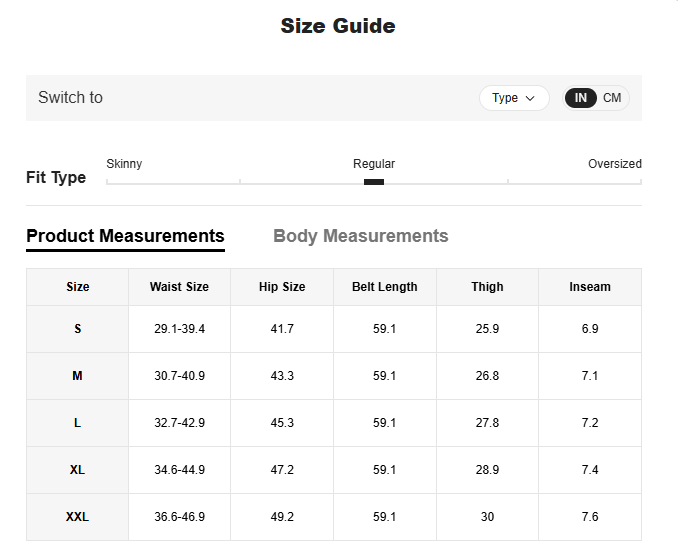The width and height of the screenshot is (686, 556).
Task: Select the Waist Size column header
Action: click(179, 287)
